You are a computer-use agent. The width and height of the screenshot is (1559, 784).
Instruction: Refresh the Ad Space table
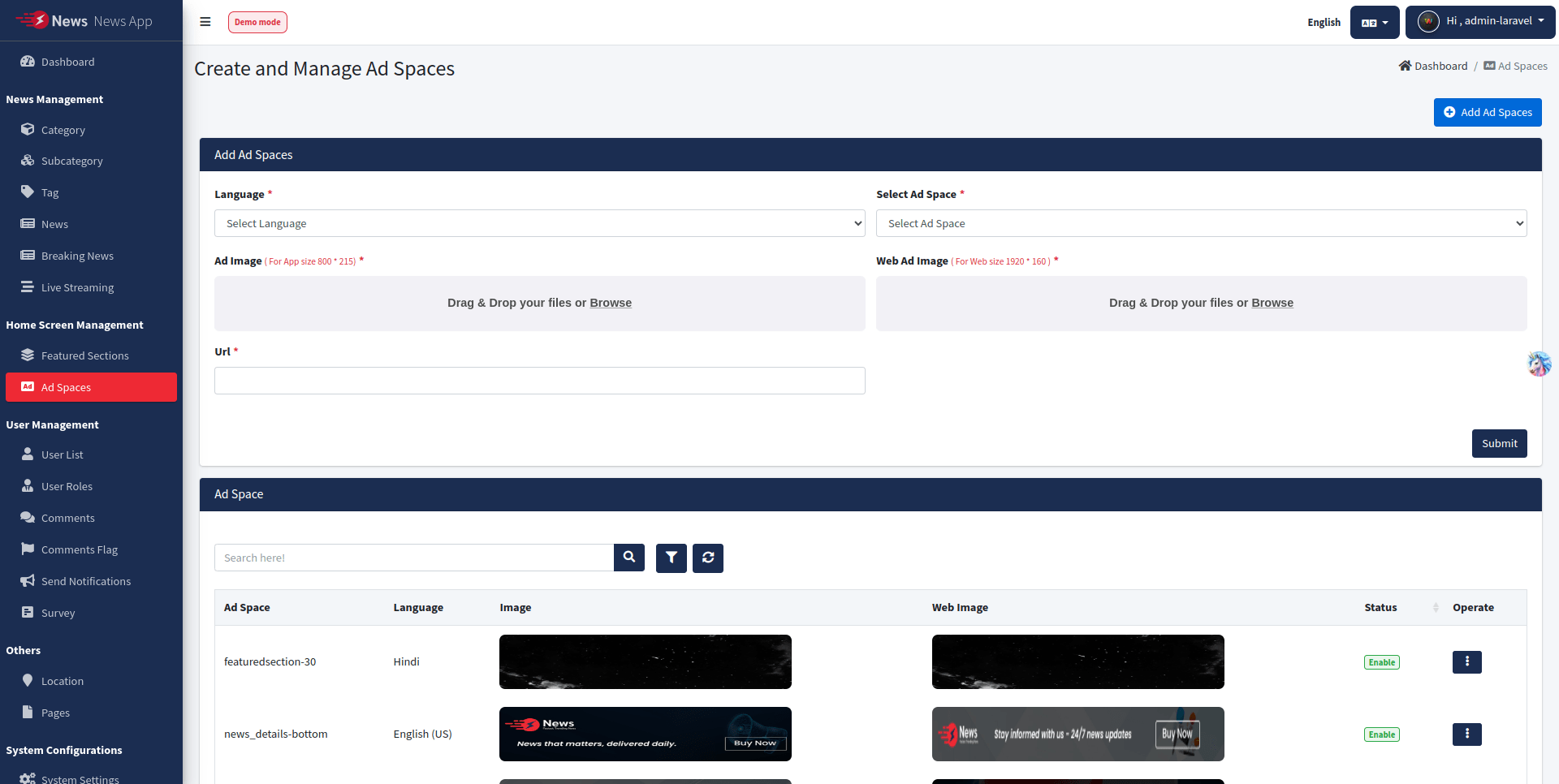coord(707,558)
